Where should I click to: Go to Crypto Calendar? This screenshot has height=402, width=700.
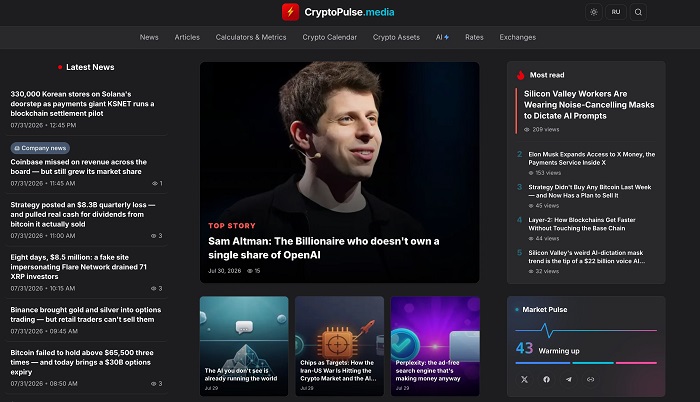click(x=329, y=38)
